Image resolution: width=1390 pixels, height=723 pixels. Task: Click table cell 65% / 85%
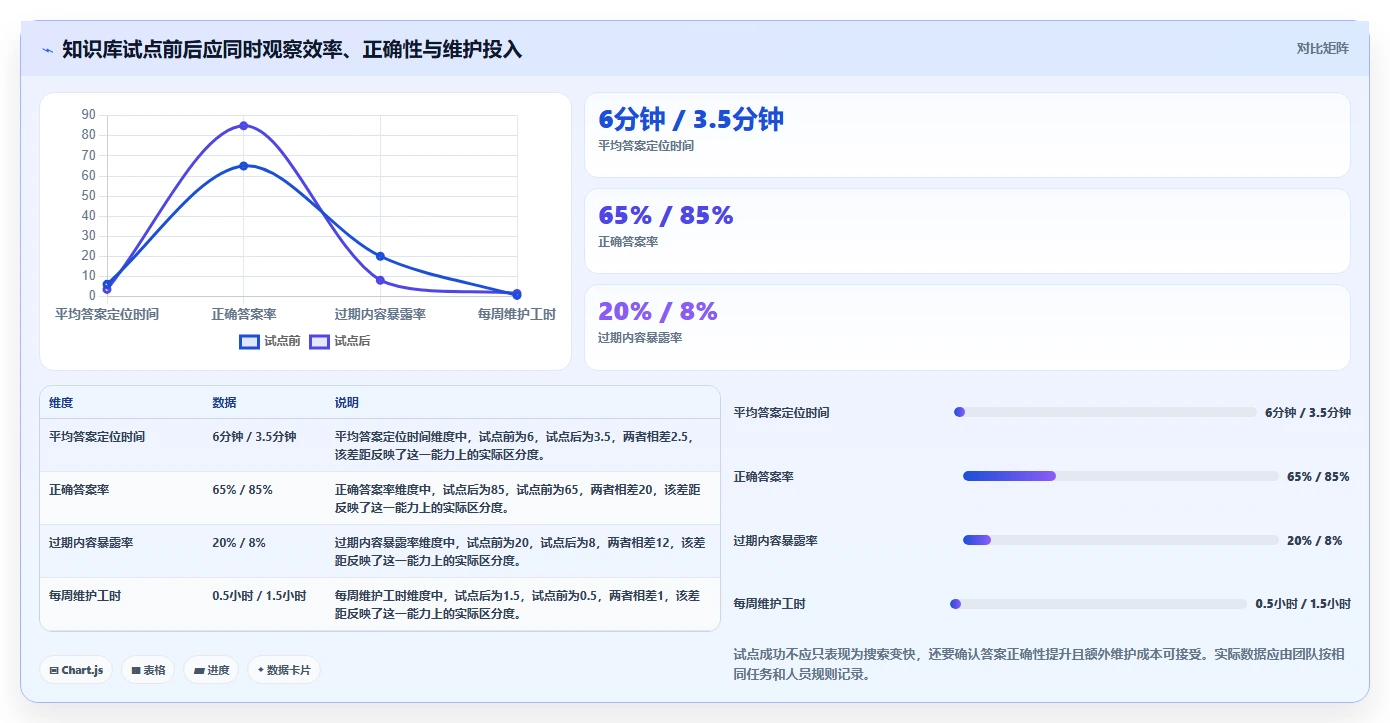[242, 490]
